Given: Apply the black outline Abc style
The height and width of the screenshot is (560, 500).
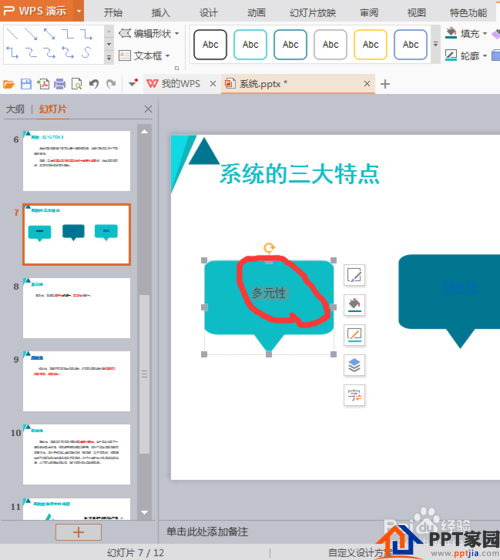Looking at the screenshot, I should [x=210, y=45].
